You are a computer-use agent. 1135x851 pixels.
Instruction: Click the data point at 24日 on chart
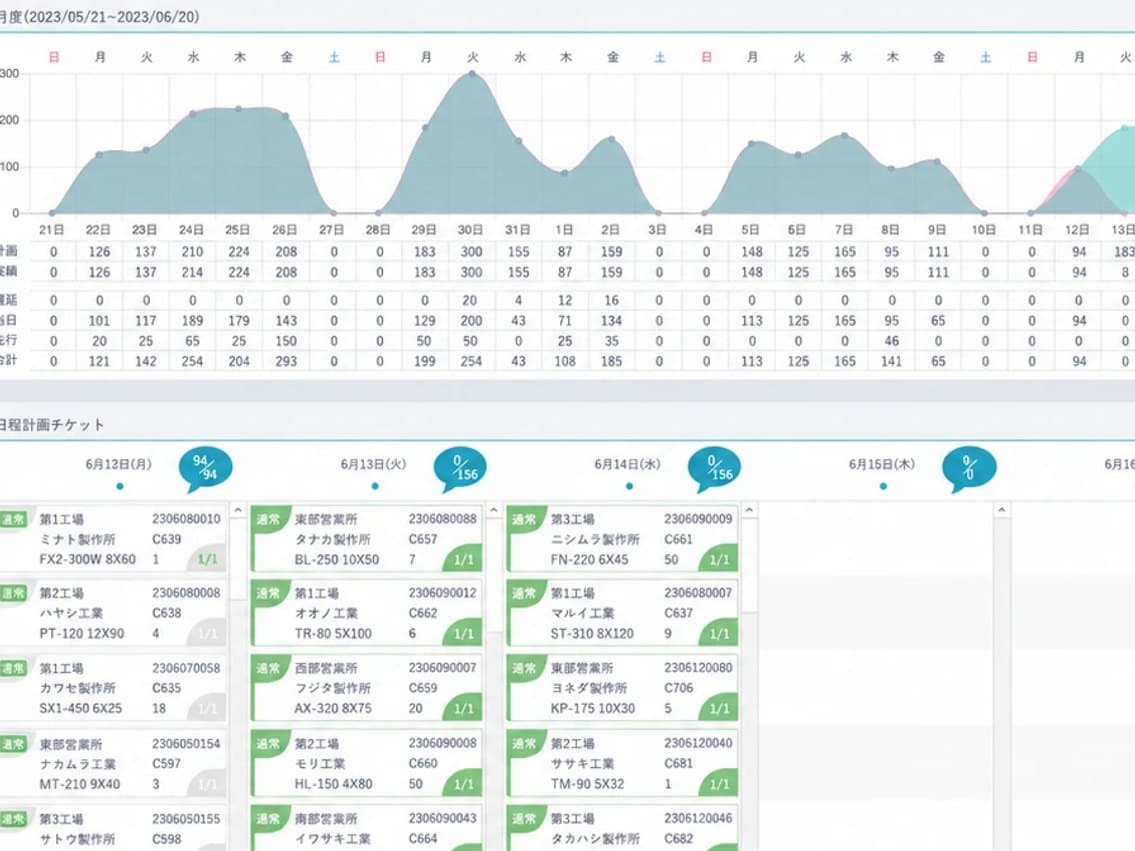pyautogui.click(x=193, y=114)
